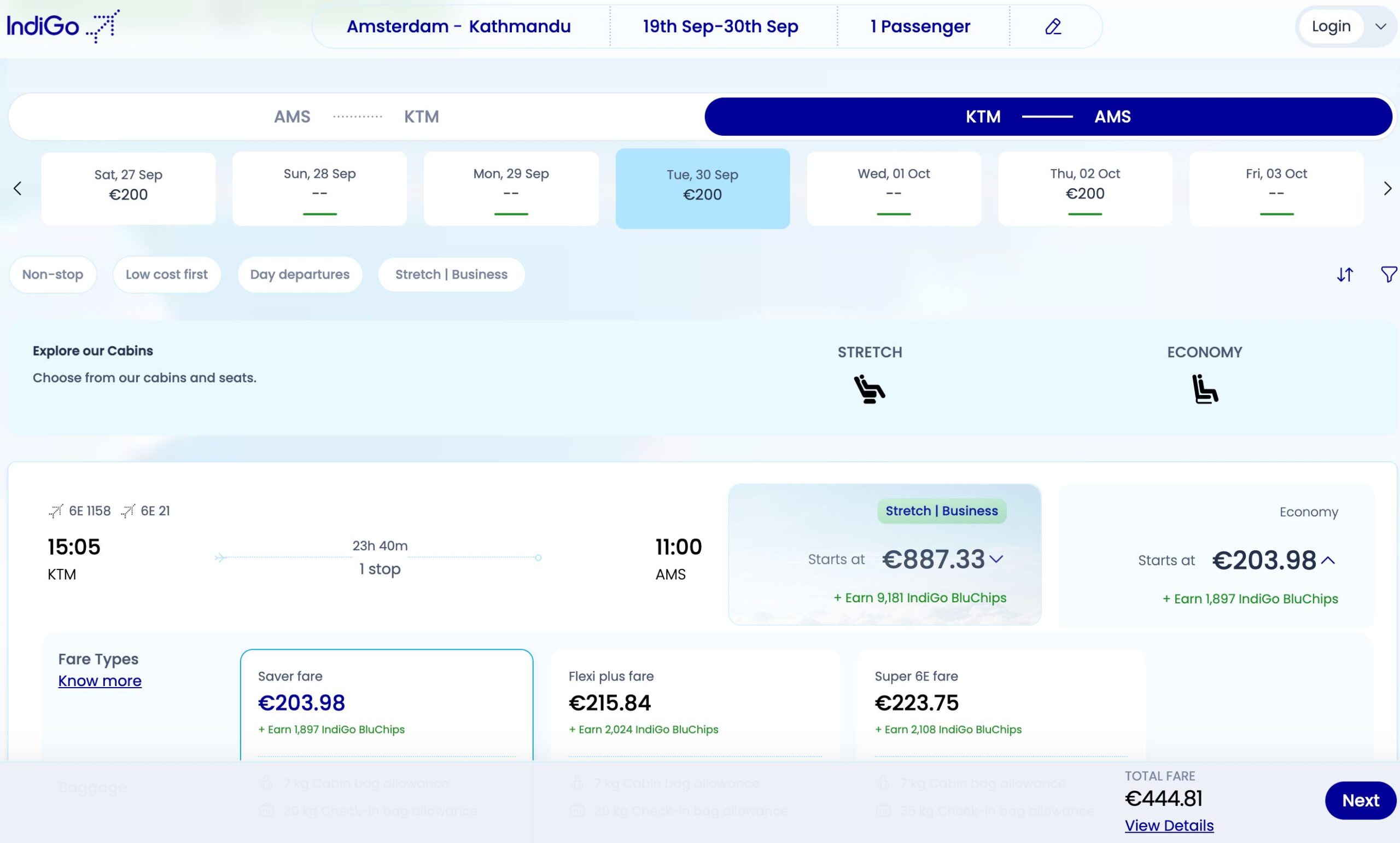Toggle the Day departures chip
The height and width of the screenshot is (843, 1400).
coord(300,275)
